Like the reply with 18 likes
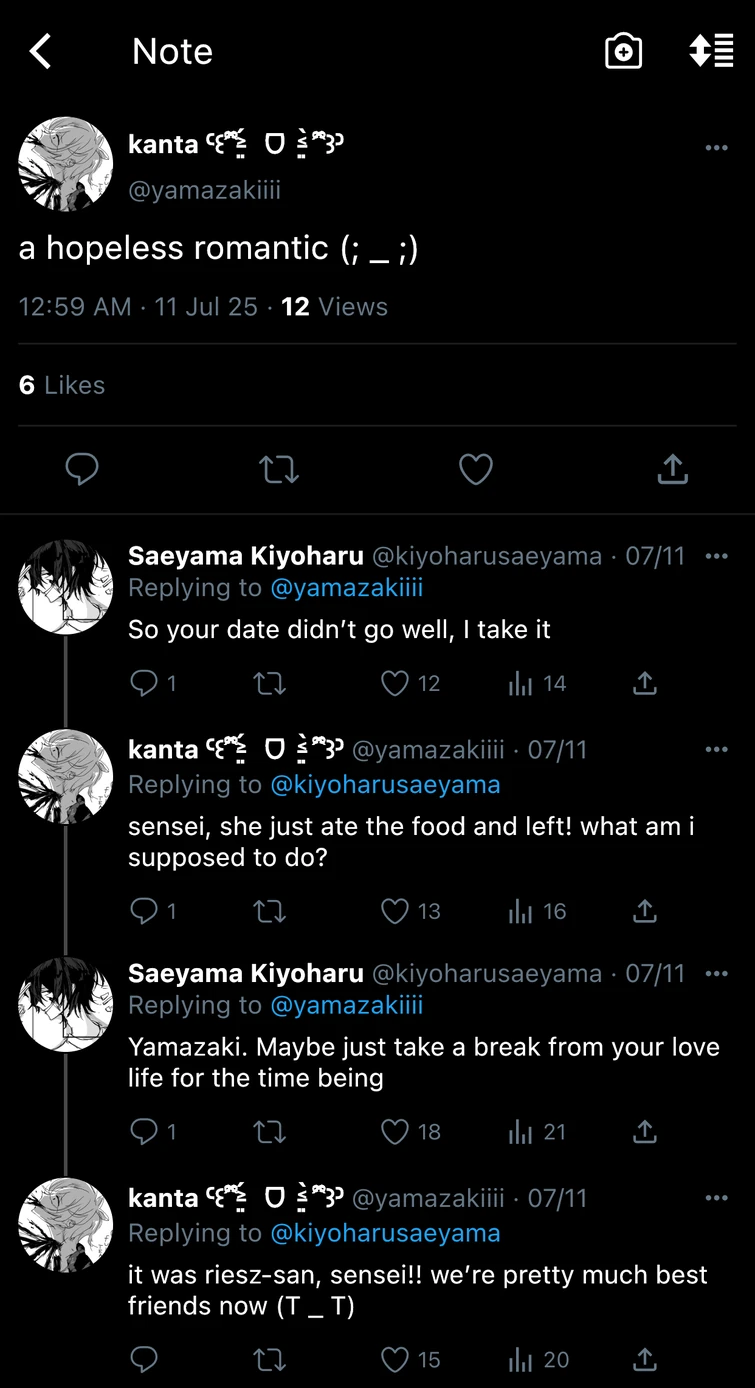 (x=396, y=1132)
